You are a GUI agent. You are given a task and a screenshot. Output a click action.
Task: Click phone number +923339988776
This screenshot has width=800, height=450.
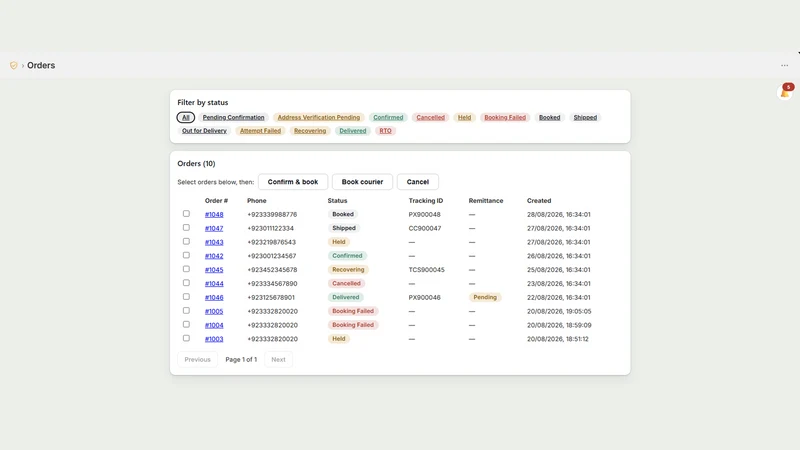pyautogui.click(x=272, y=214)
